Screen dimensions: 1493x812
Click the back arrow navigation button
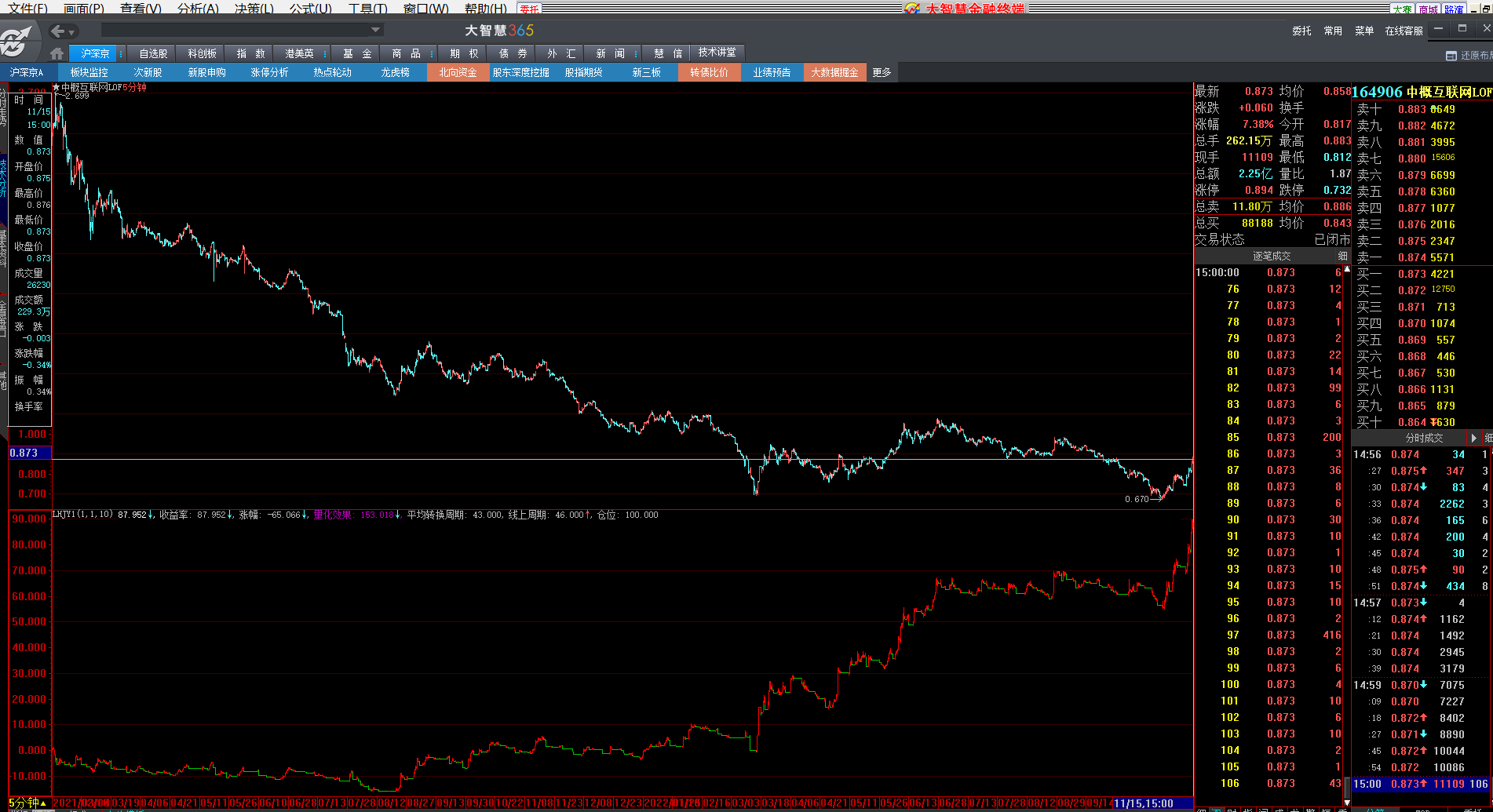click(57, 31)
